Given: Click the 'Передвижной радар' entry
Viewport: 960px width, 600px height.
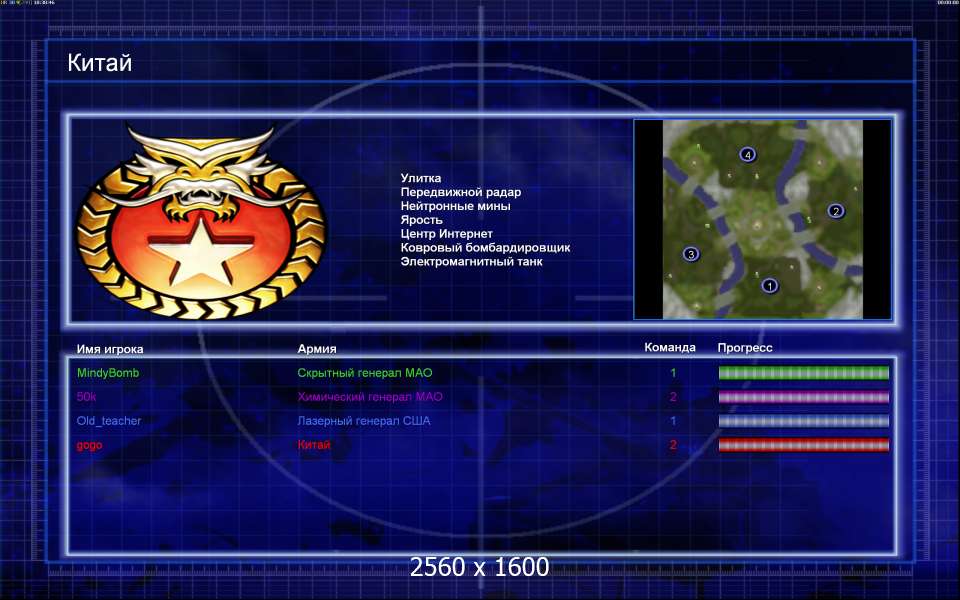Looking at the screenshot, I should [460, 192].
